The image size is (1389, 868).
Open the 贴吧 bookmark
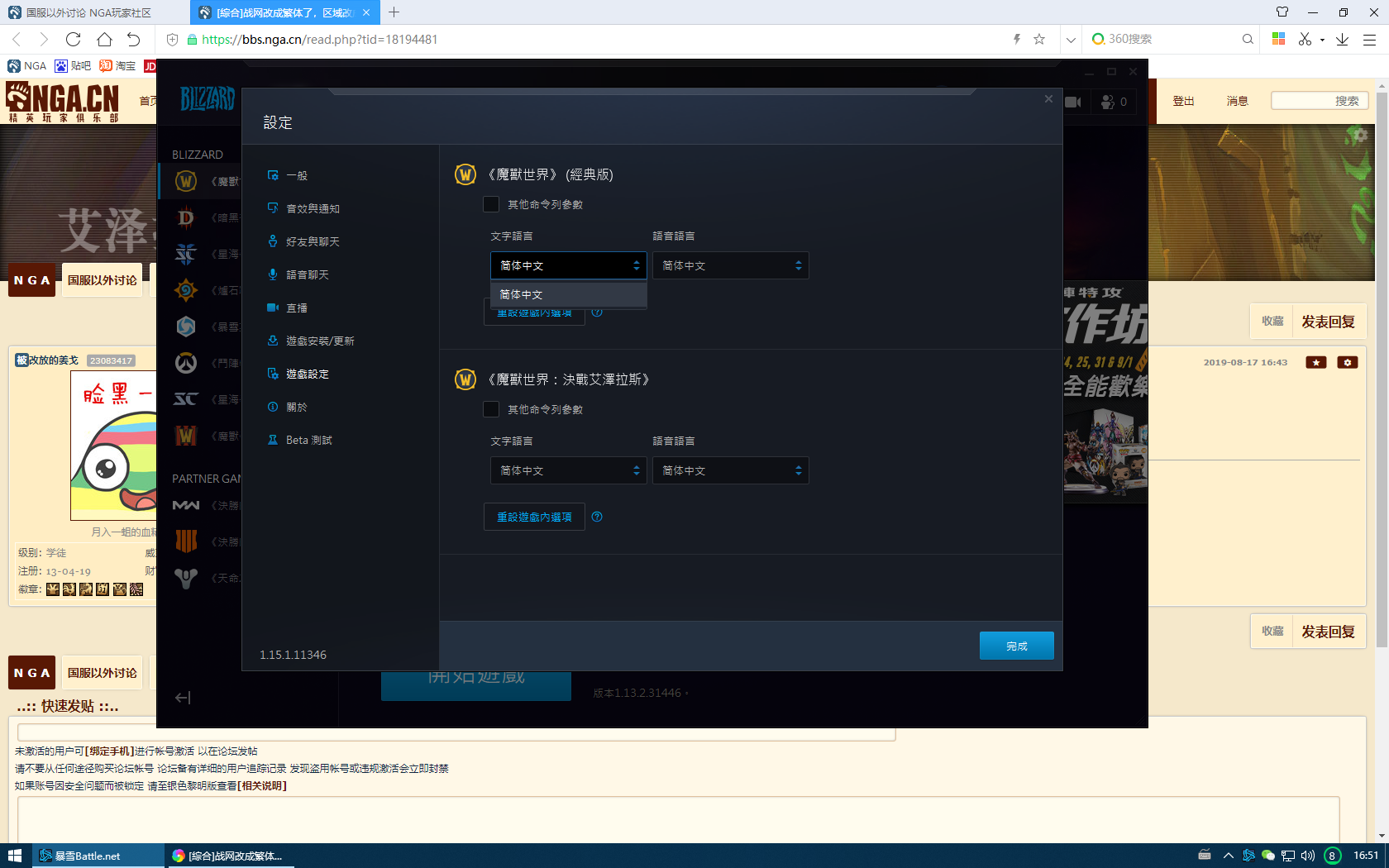coord(73,65)
